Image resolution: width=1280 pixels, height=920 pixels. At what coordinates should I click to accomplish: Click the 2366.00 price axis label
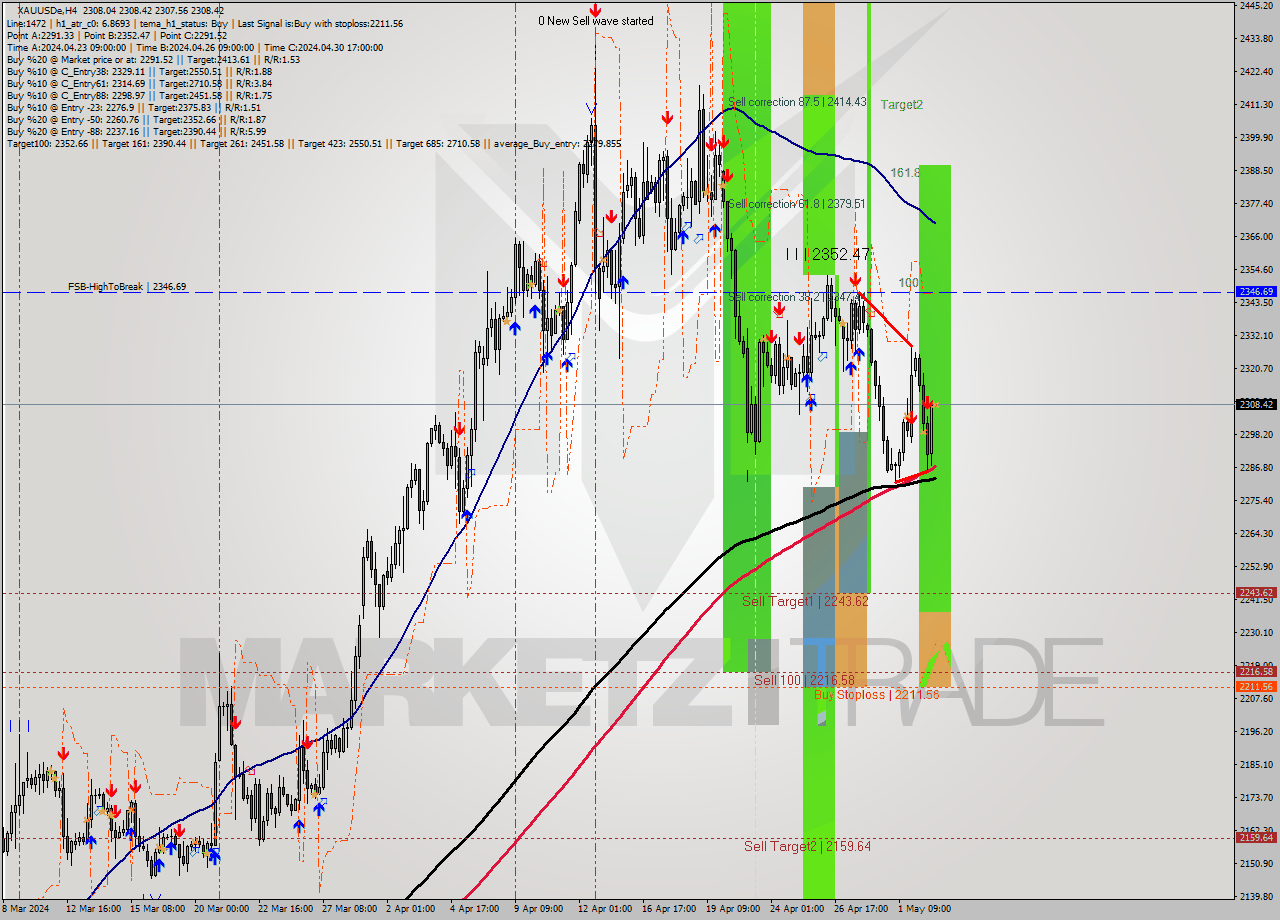(1256, 237)
